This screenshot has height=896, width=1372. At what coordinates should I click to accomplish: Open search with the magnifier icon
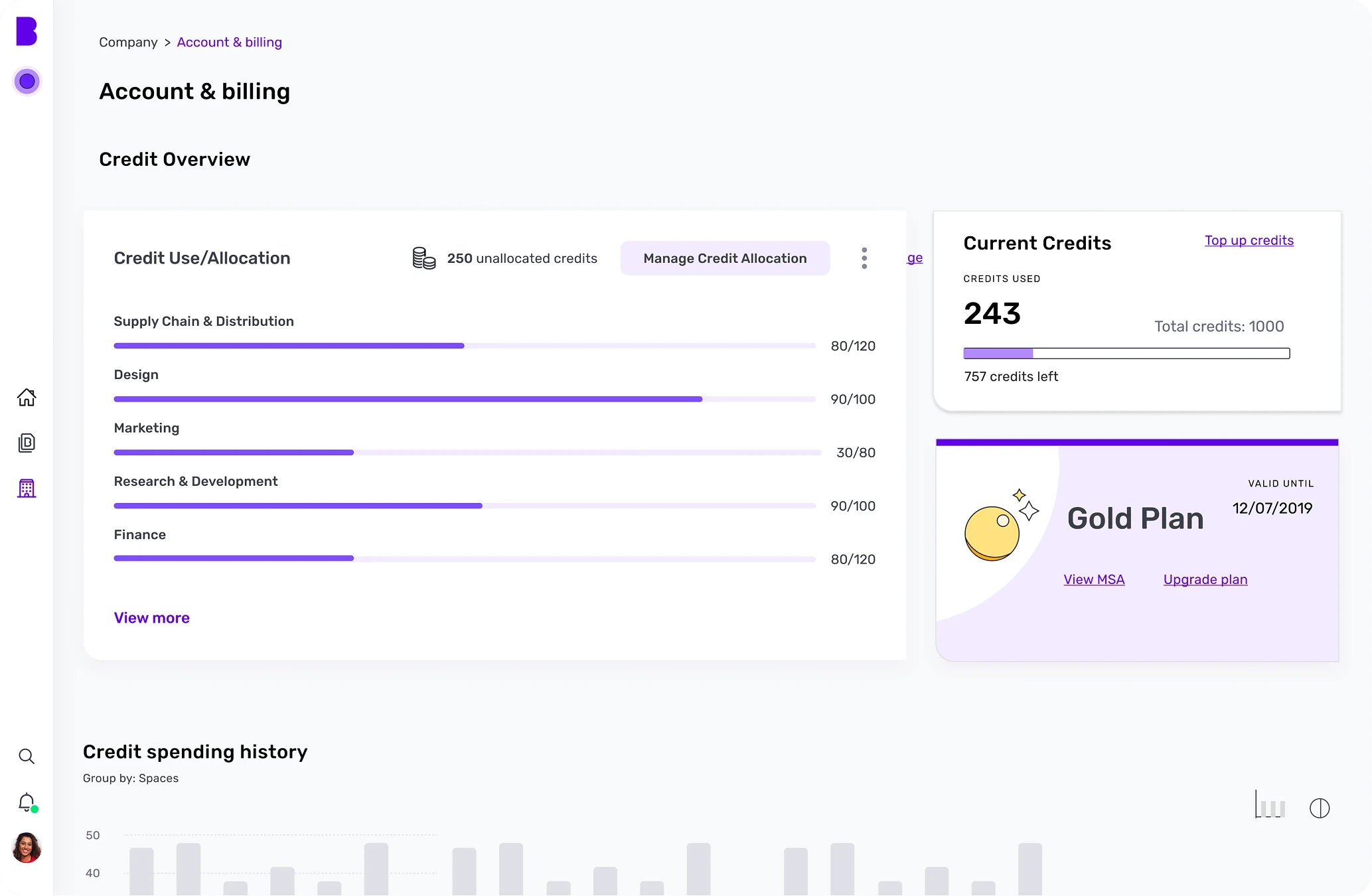pos(27,757)
